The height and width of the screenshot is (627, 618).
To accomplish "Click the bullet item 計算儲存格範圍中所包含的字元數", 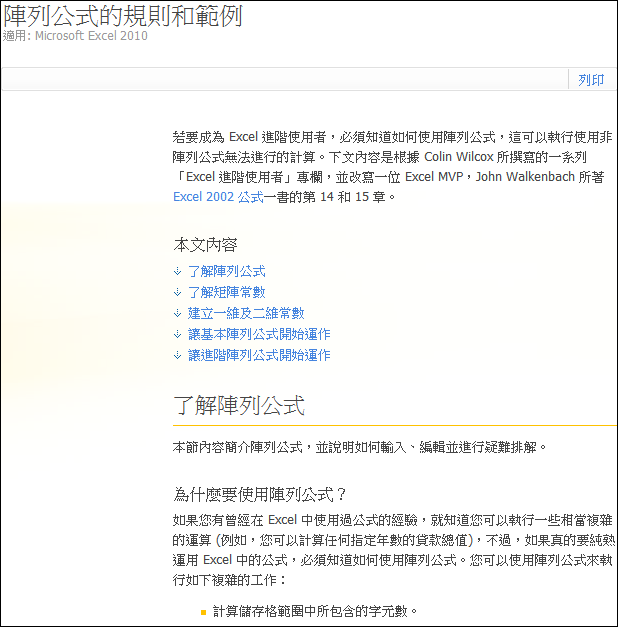I will click(315, 611).
